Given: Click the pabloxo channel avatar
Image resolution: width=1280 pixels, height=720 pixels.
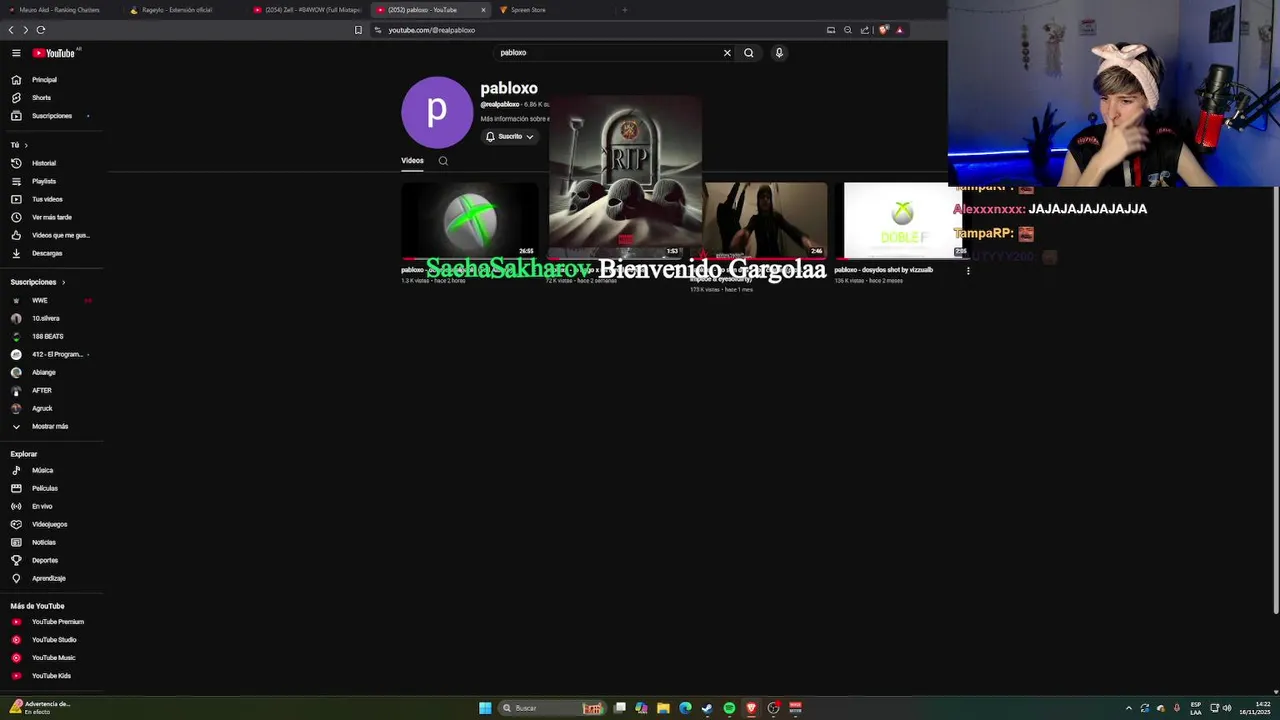Looking at the screenshot, I should click(x=437, y=112).
